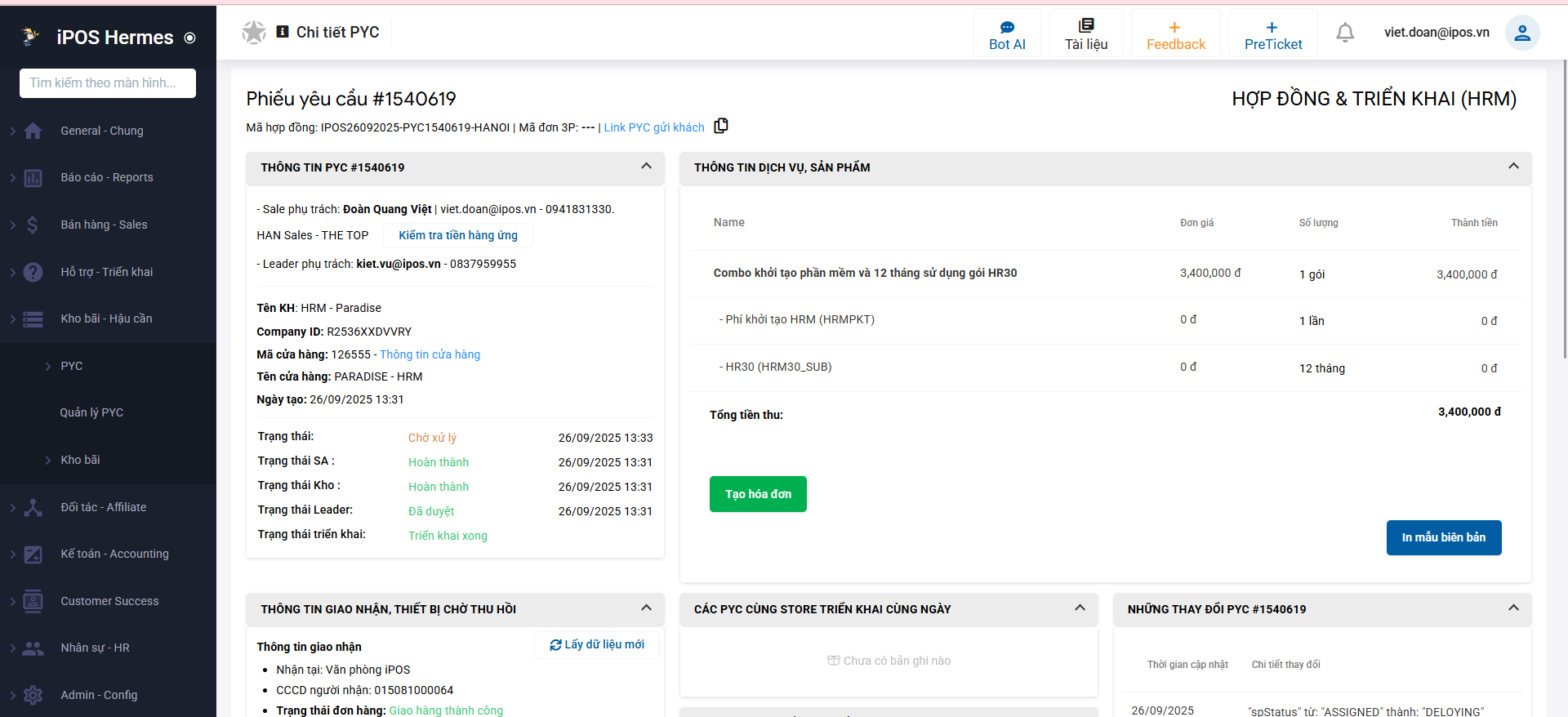Viewport: 1568px width, 717px height.
Task: Collapse the THÔNG TIN PYC #1540619 panel
Action: click(646, 167)
